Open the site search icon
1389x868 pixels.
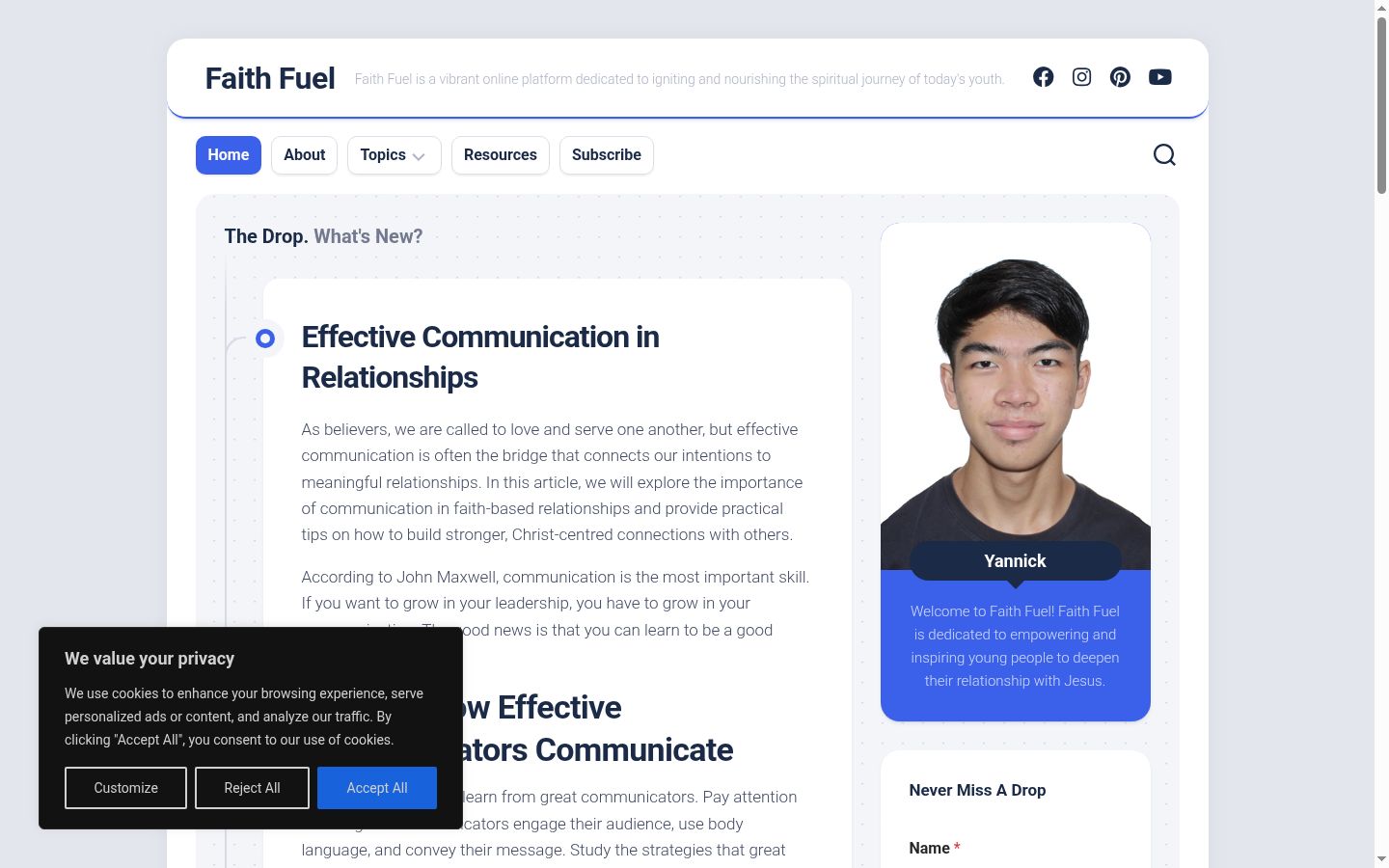click(x=1164, y=155)
